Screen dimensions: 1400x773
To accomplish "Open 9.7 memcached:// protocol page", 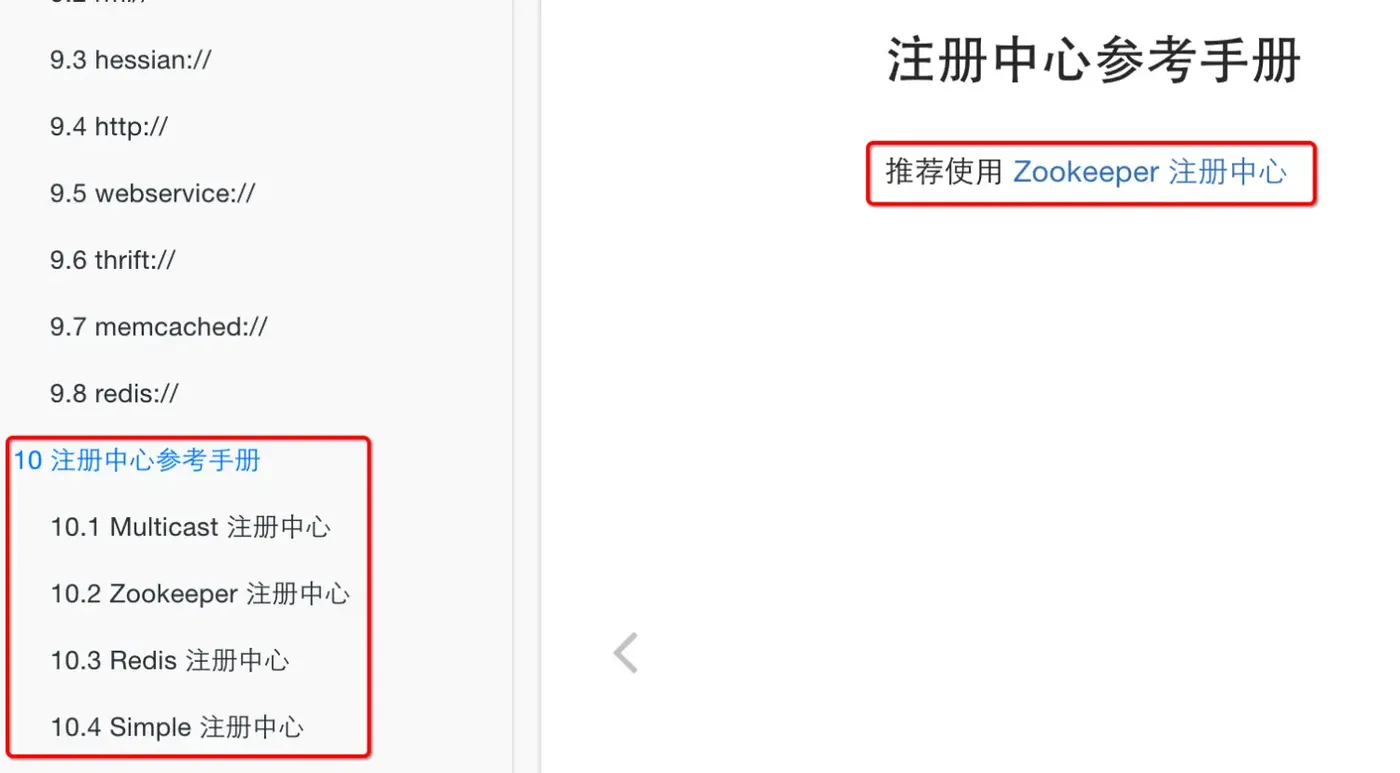I will pos(159,327).
